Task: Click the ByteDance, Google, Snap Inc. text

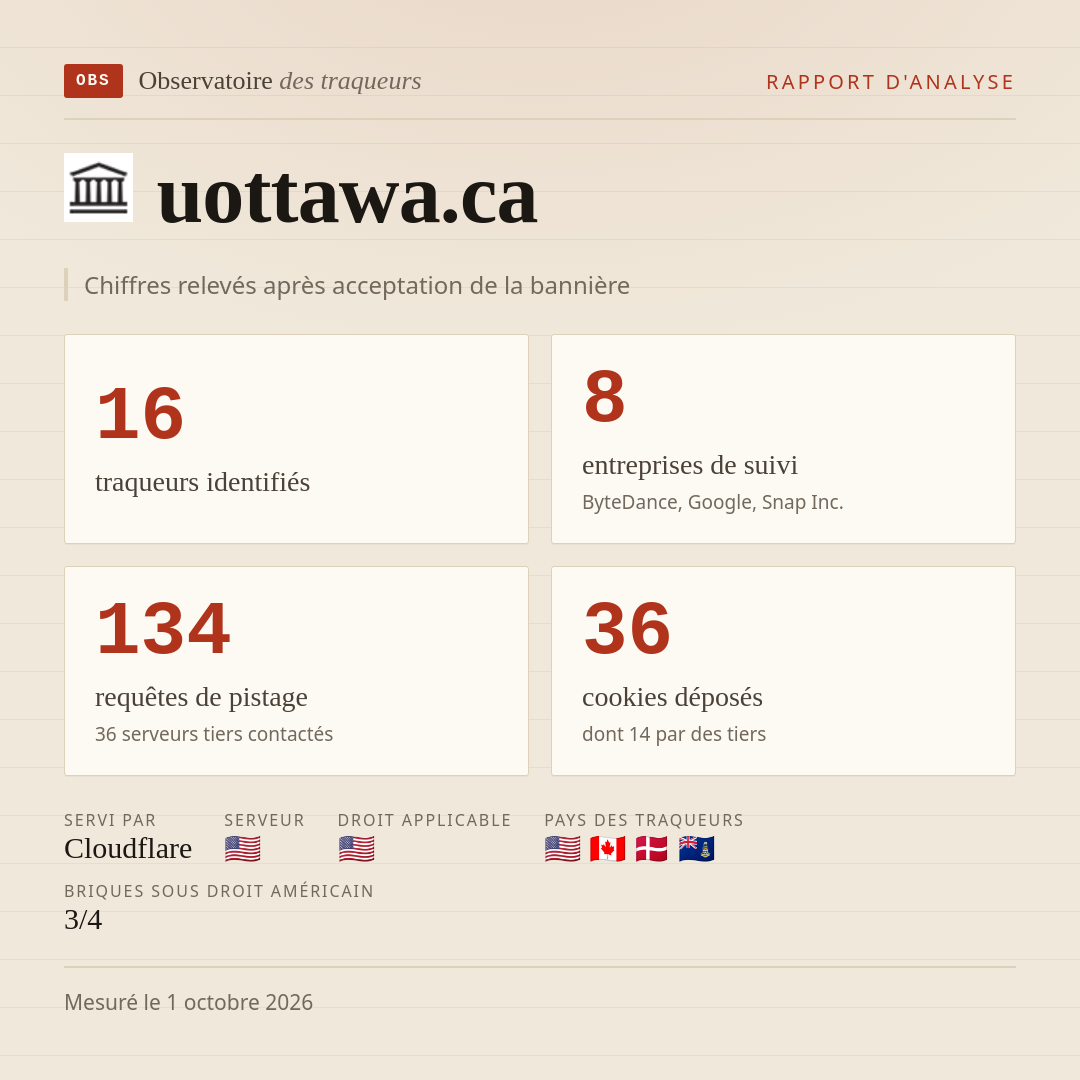Action: pos(712,502)
